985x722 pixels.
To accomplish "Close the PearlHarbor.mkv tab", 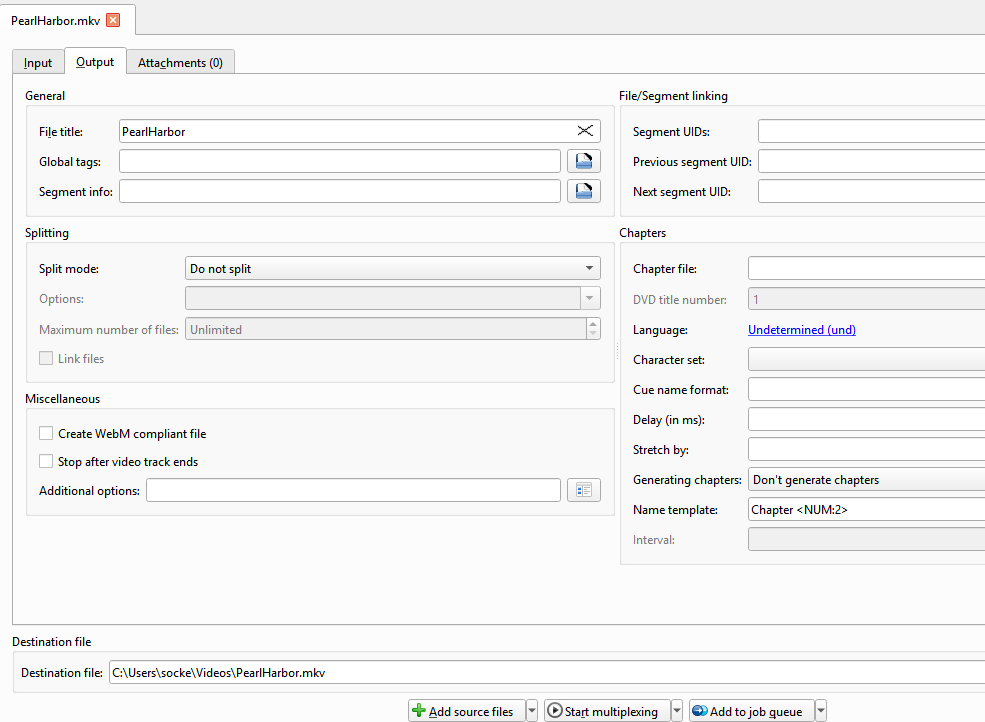I will pyautogui.click(x=112, y=20).
